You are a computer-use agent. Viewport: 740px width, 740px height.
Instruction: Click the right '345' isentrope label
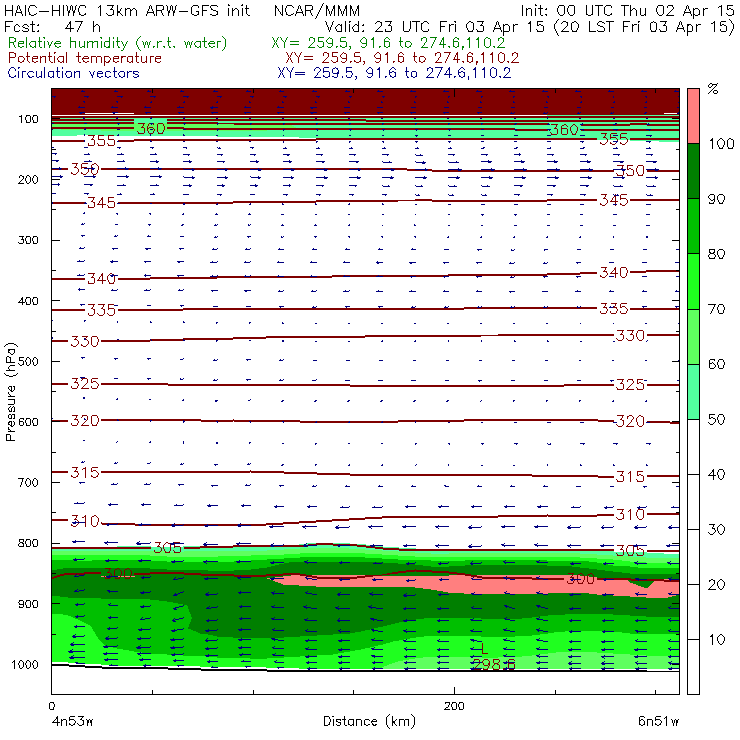(614, 200)
